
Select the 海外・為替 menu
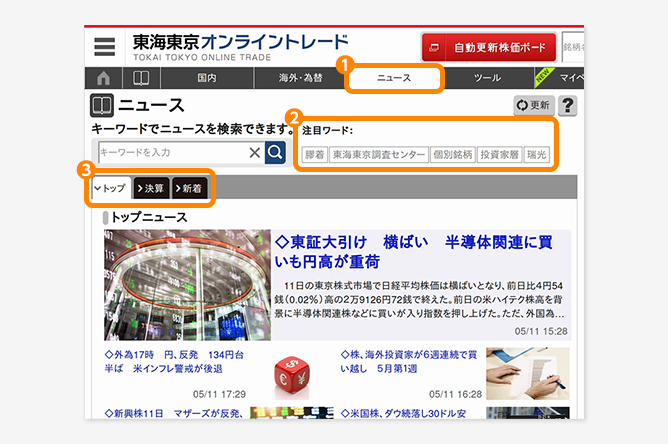click(301, 78)
